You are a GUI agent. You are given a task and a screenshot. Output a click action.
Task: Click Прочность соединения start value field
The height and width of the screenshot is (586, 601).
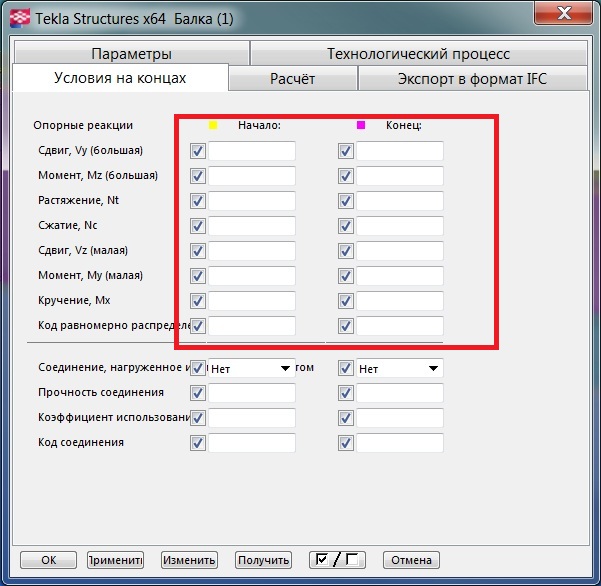[x=252, y=393]
